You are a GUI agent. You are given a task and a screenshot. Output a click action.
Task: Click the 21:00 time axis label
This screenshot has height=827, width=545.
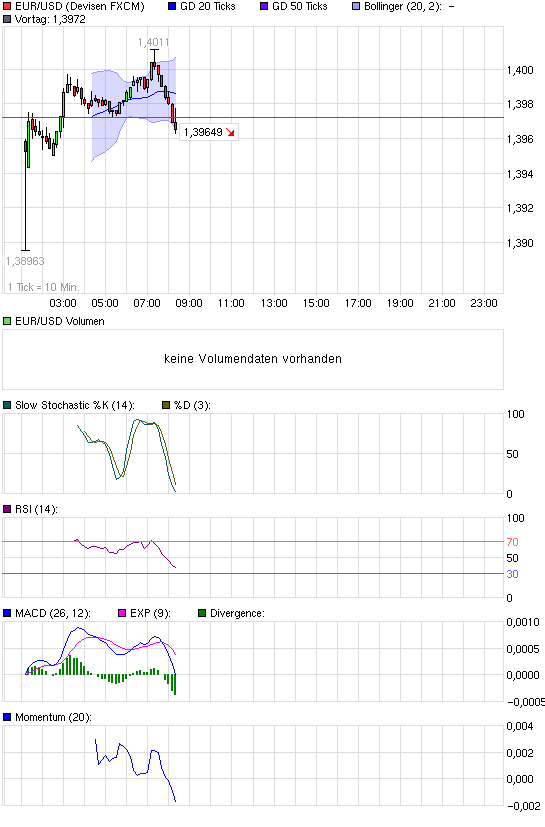coord(442,303)
